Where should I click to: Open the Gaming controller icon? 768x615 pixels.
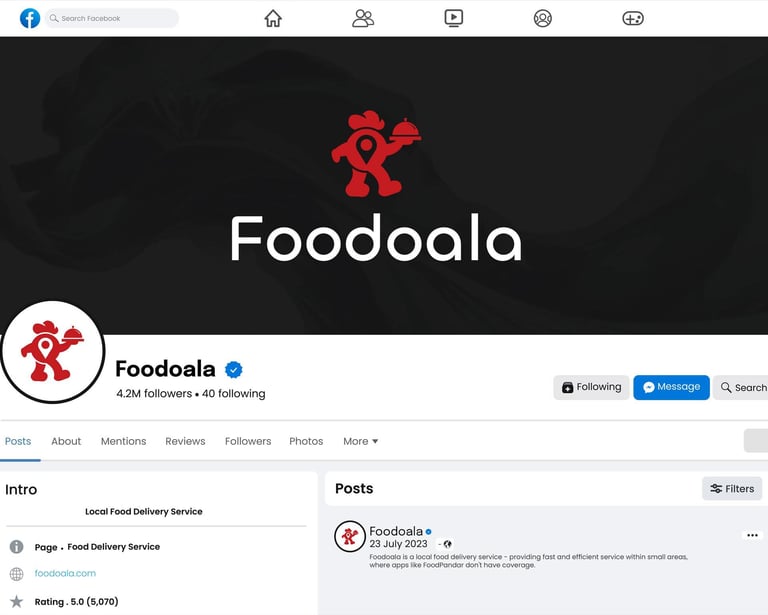[x=633, y=19]
